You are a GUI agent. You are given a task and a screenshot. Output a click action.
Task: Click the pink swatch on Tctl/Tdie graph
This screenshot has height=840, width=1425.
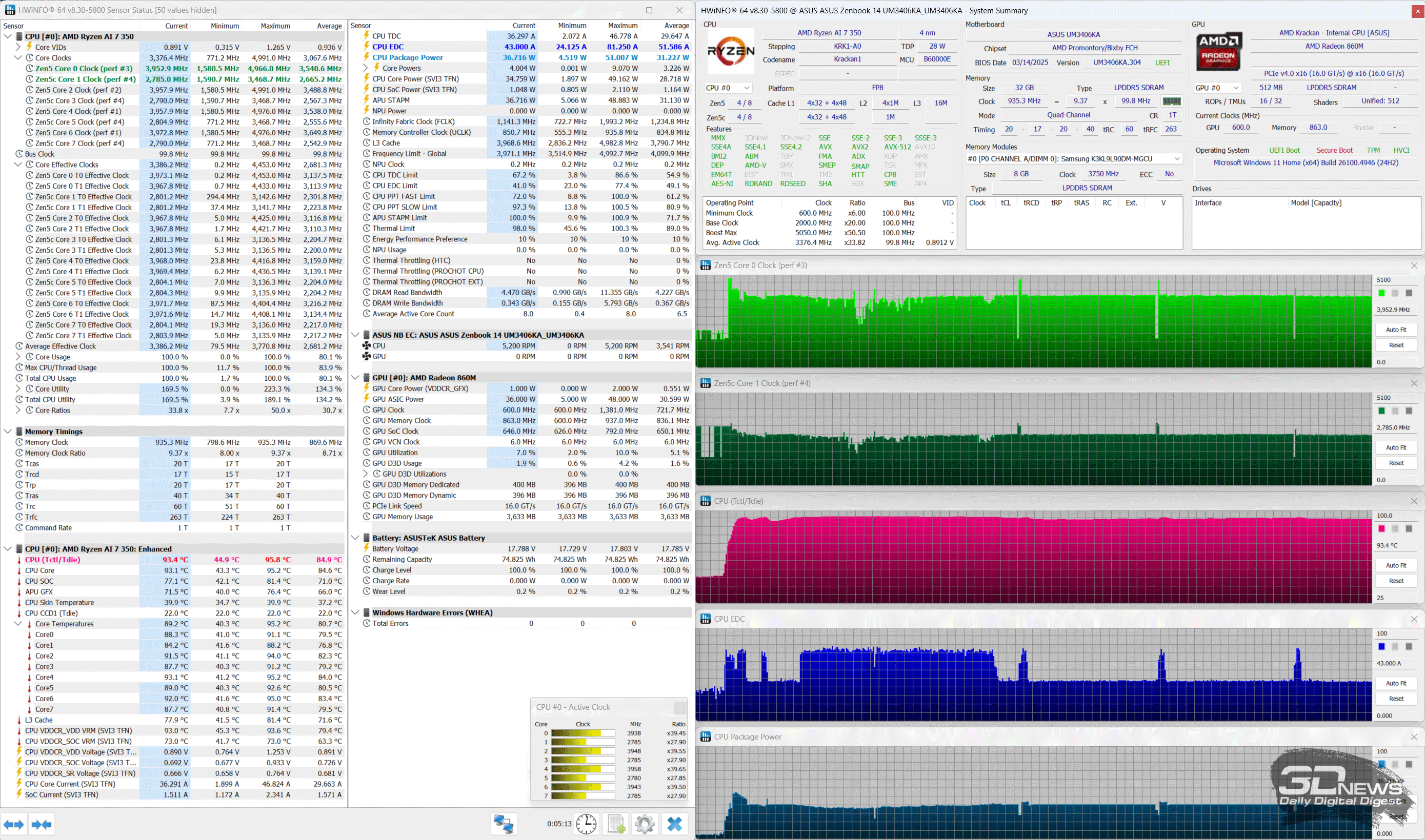click(x=1381, y=529)
